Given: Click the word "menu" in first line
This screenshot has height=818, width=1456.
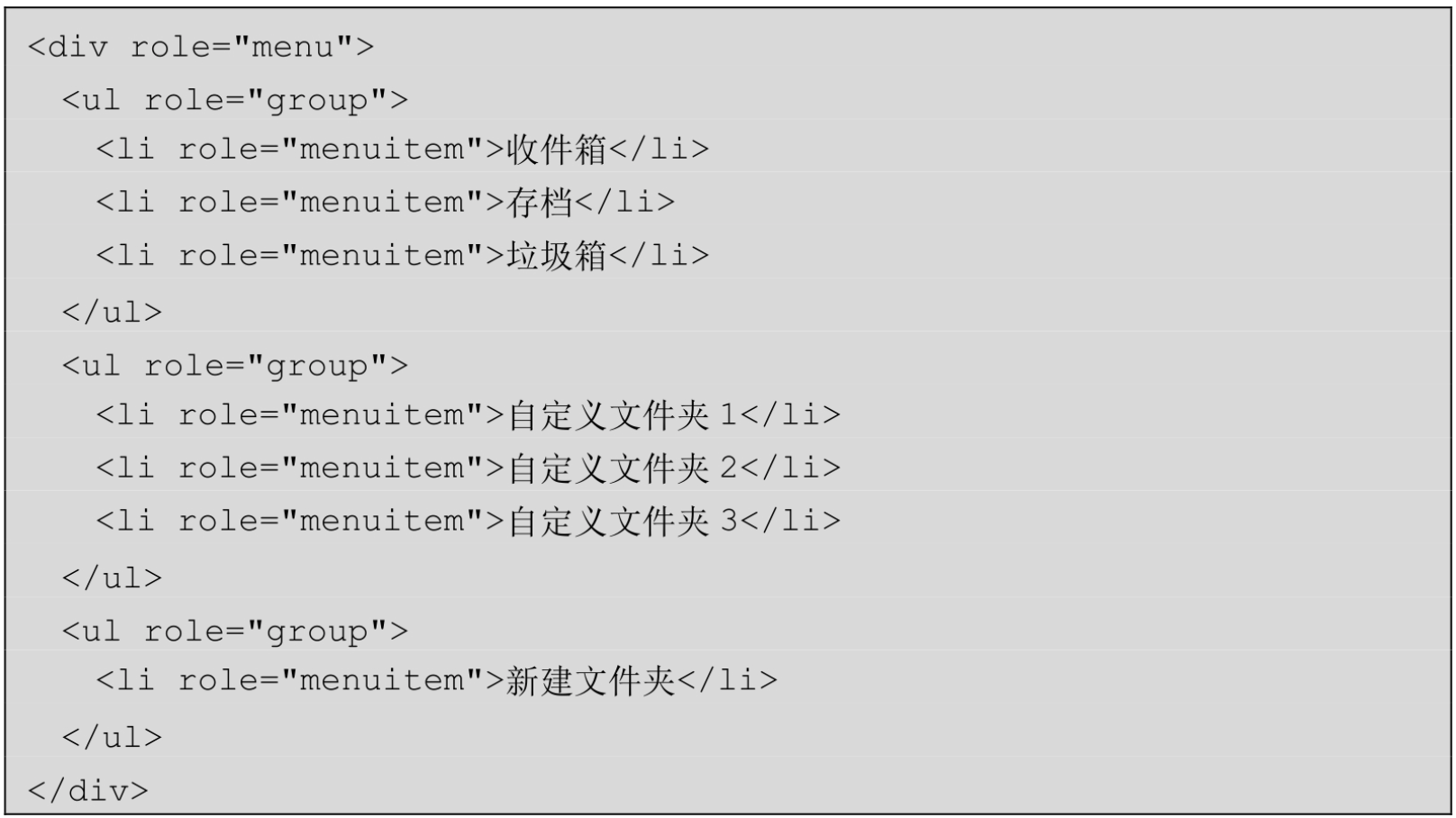Looking at the screenshot, I should pos(293,47).
